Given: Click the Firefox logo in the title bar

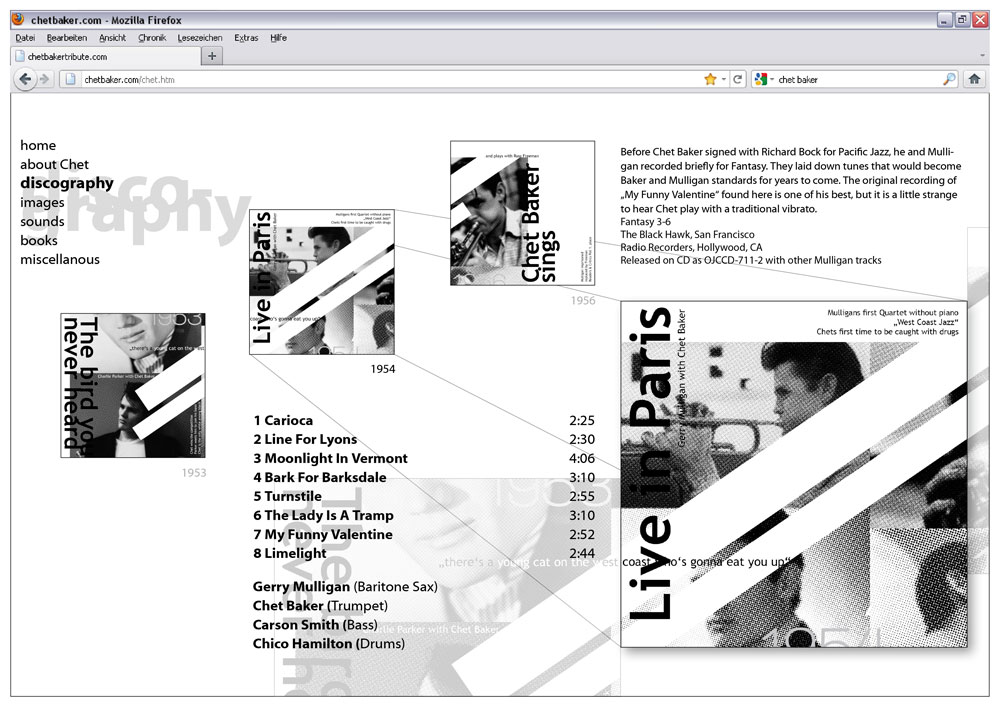Looking at the screenshot, I should pos(18,20).
